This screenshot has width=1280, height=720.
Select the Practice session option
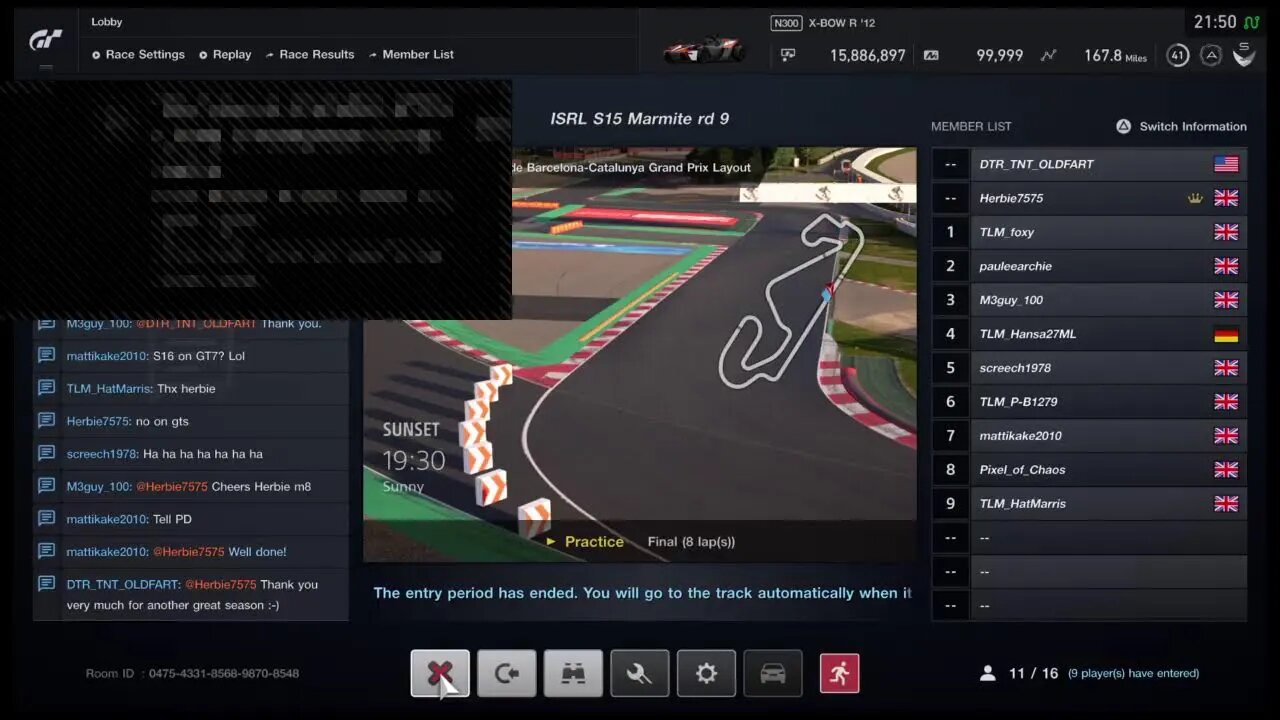(585, 541)
